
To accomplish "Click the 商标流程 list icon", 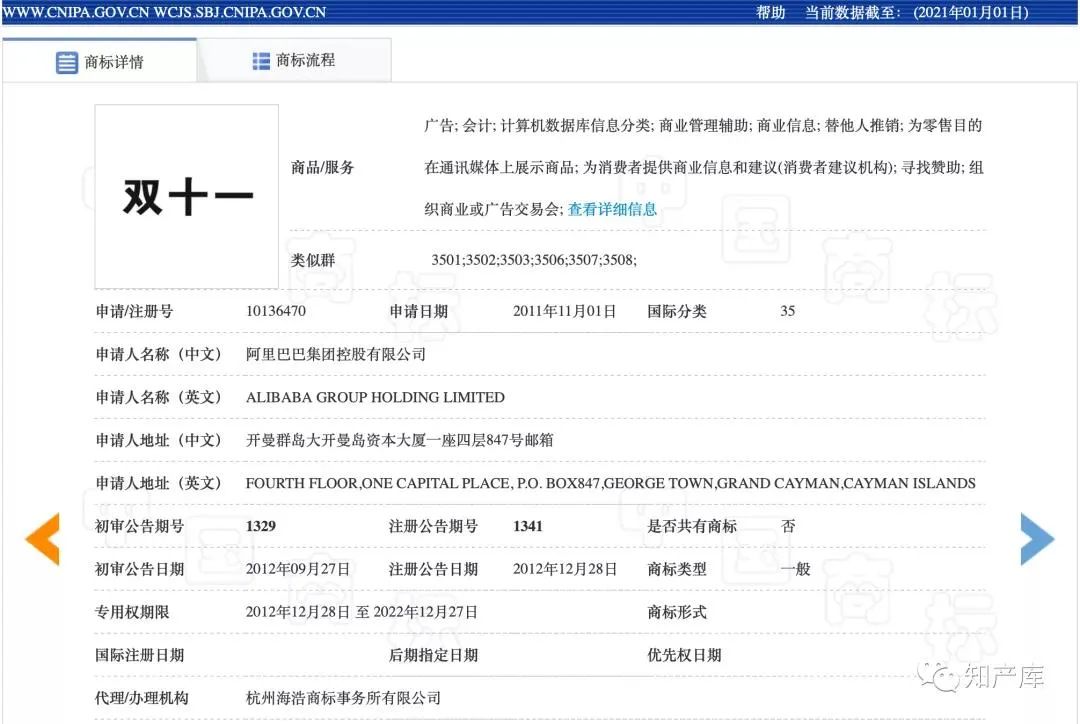I will (x=261, y=61).
